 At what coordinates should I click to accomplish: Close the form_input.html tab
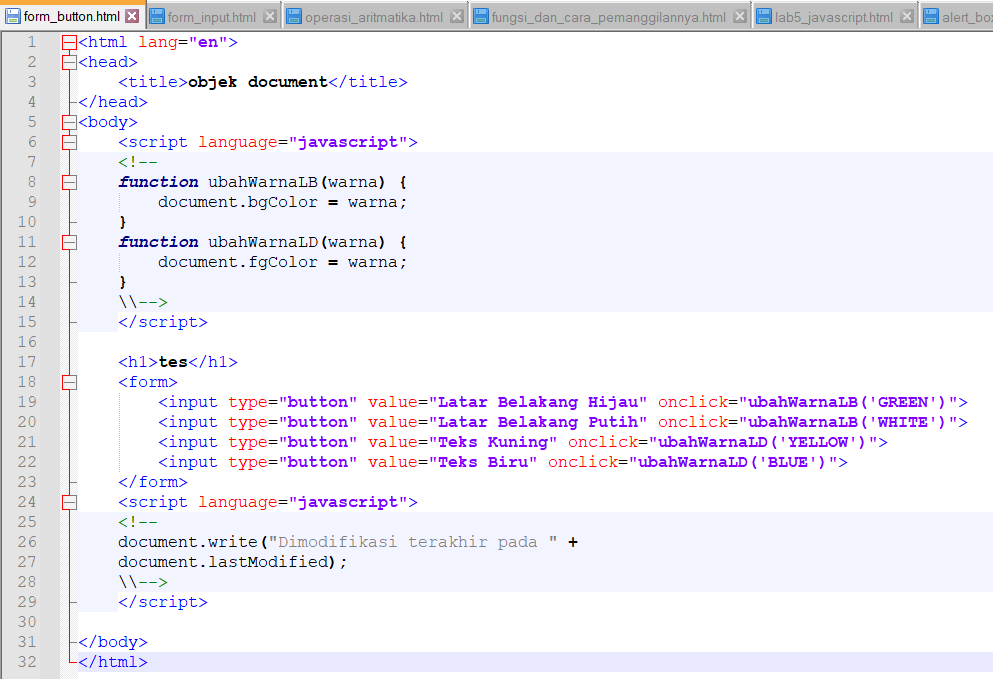[270, 16]
